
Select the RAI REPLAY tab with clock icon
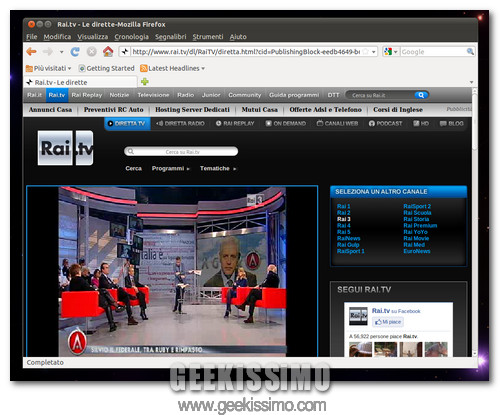pyautogui.click(x=235, y=123)
